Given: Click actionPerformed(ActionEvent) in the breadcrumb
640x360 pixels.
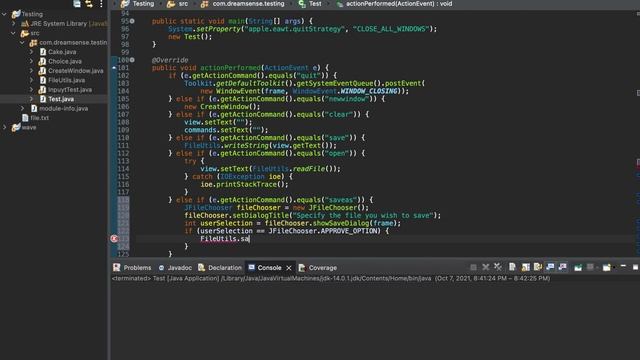Looking at the screenshot, I should coord(394,4).
